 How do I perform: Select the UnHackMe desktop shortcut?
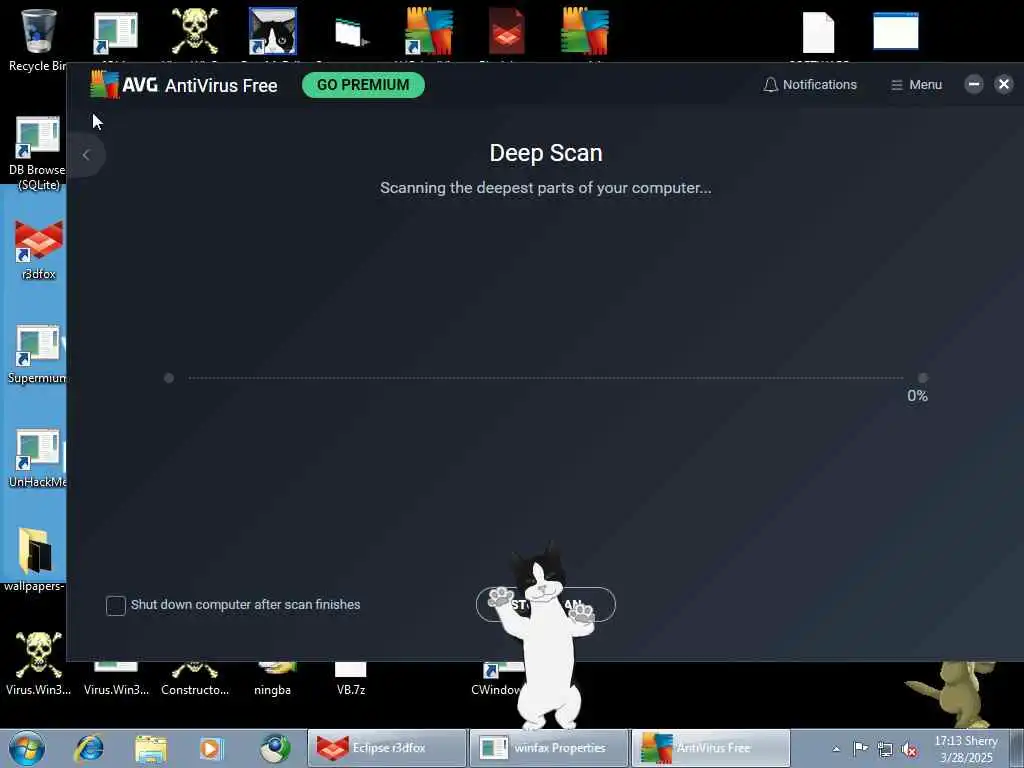37,458
